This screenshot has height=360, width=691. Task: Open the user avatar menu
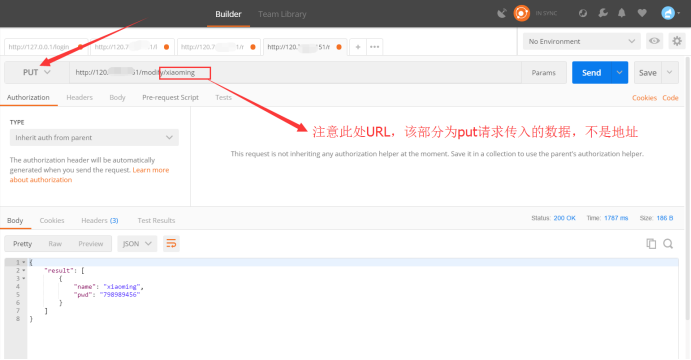670,13
